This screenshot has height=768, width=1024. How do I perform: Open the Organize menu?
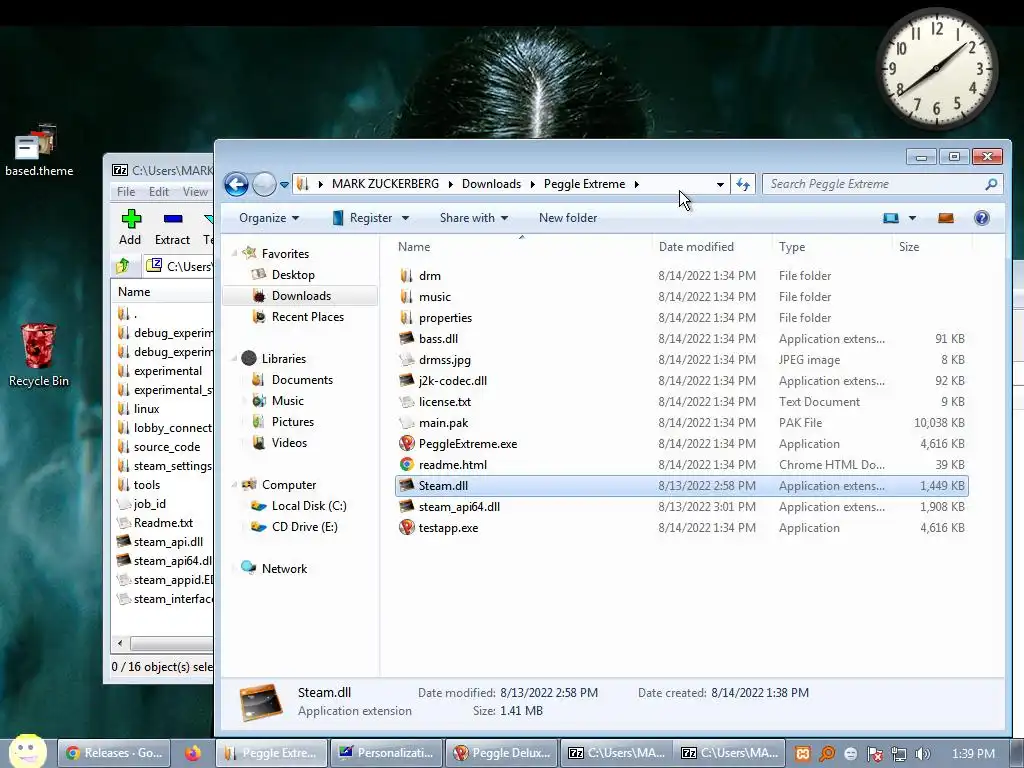(269, 218)
